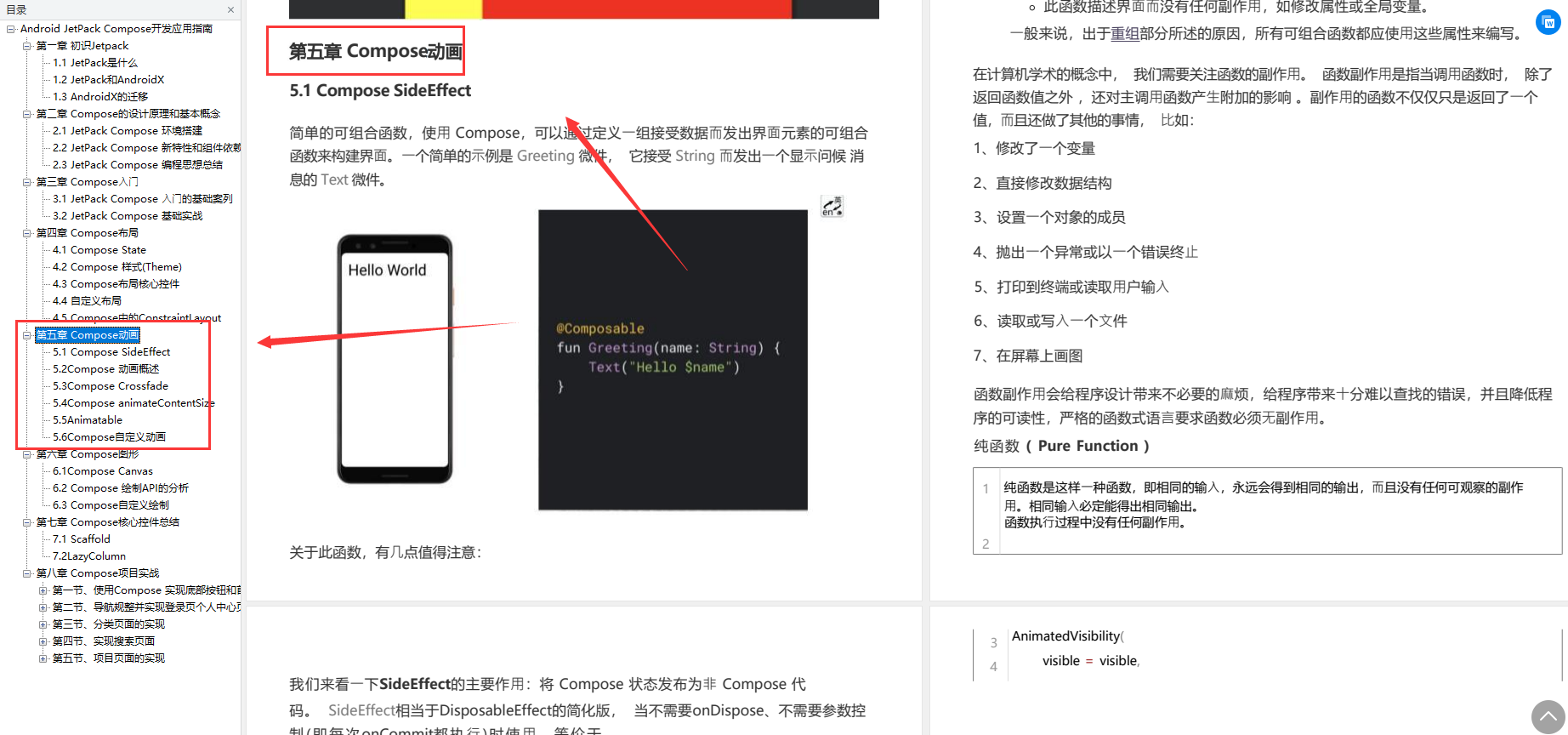This screenshot has width=1568, height=735.
Task: Click the blue document icon at top right
Action: coord(1548,23)
